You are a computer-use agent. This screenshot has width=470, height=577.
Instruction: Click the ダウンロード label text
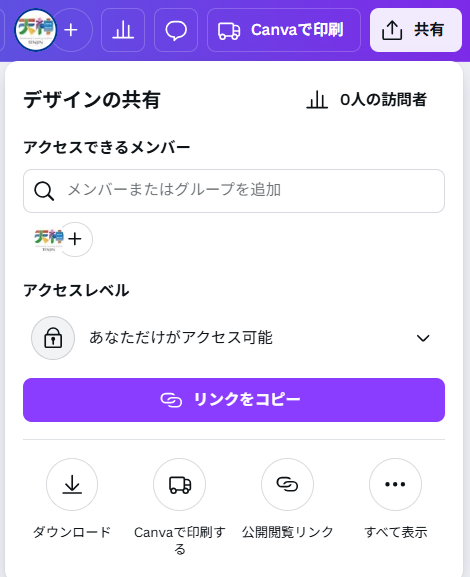coord(72,532)
